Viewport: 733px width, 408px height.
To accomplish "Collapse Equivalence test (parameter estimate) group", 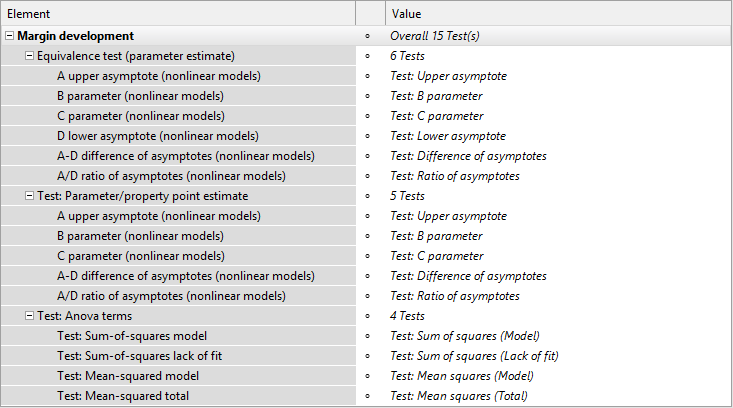I will (x=29, y=56).
